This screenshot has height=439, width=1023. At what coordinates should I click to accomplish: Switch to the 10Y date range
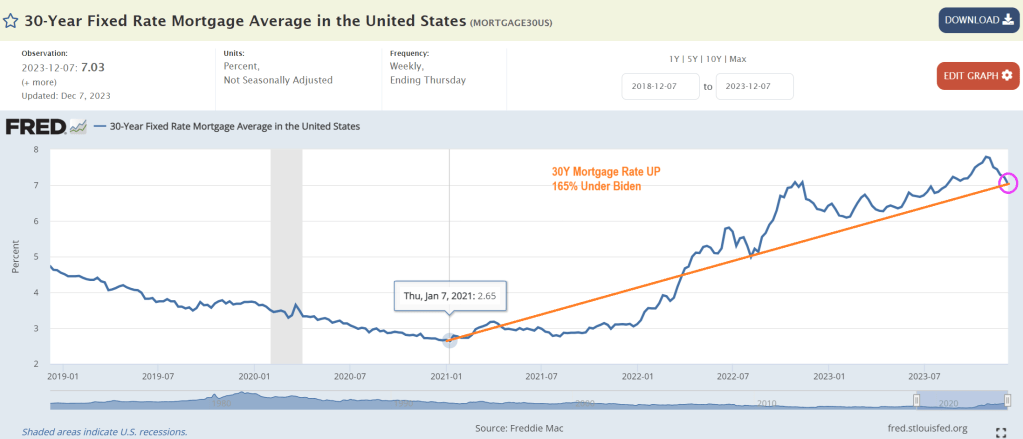[x=718, y=59]
